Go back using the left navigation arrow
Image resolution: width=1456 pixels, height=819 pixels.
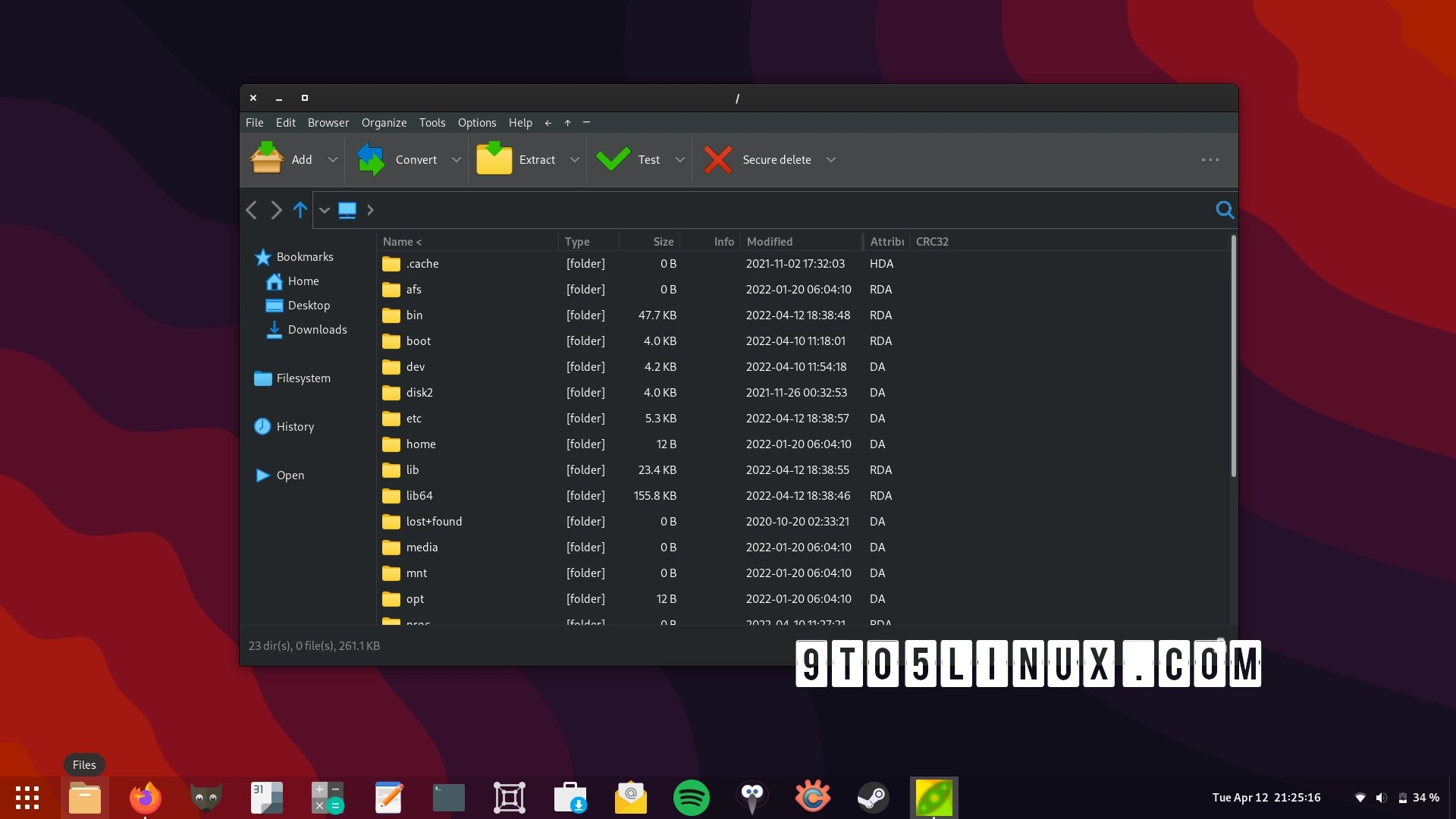pyautogui.click(x=251, y=210)
